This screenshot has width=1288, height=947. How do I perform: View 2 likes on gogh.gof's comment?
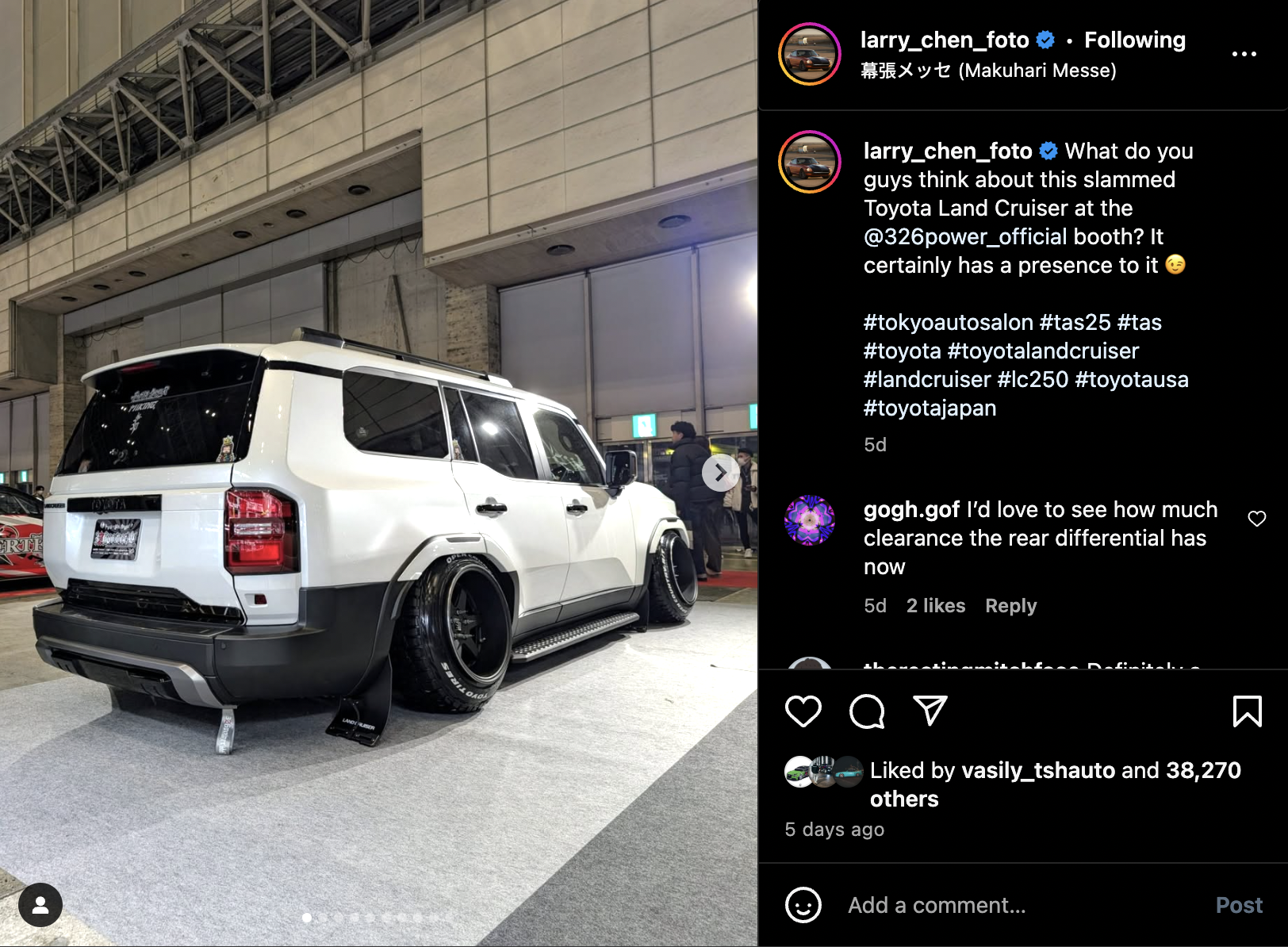(x=936, y=606)
